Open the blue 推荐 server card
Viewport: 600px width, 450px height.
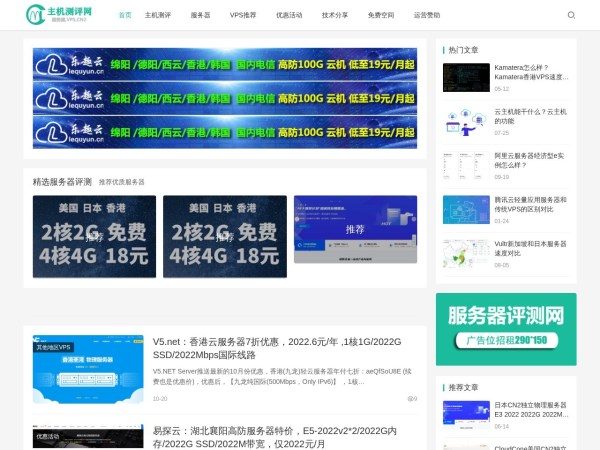(355, 229)
